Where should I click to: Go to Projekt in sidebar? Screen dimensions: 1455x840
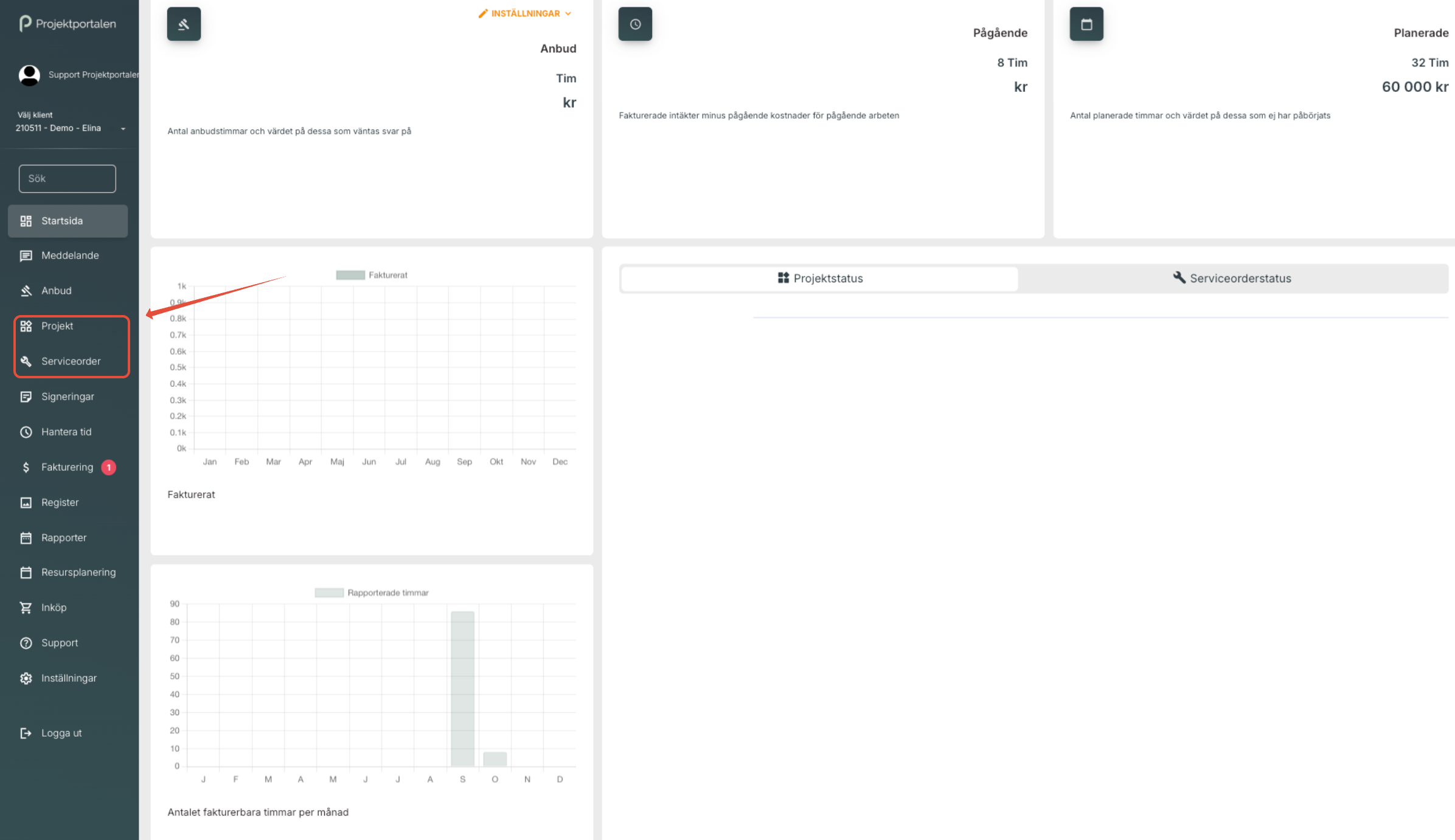(x=57, y=326)
